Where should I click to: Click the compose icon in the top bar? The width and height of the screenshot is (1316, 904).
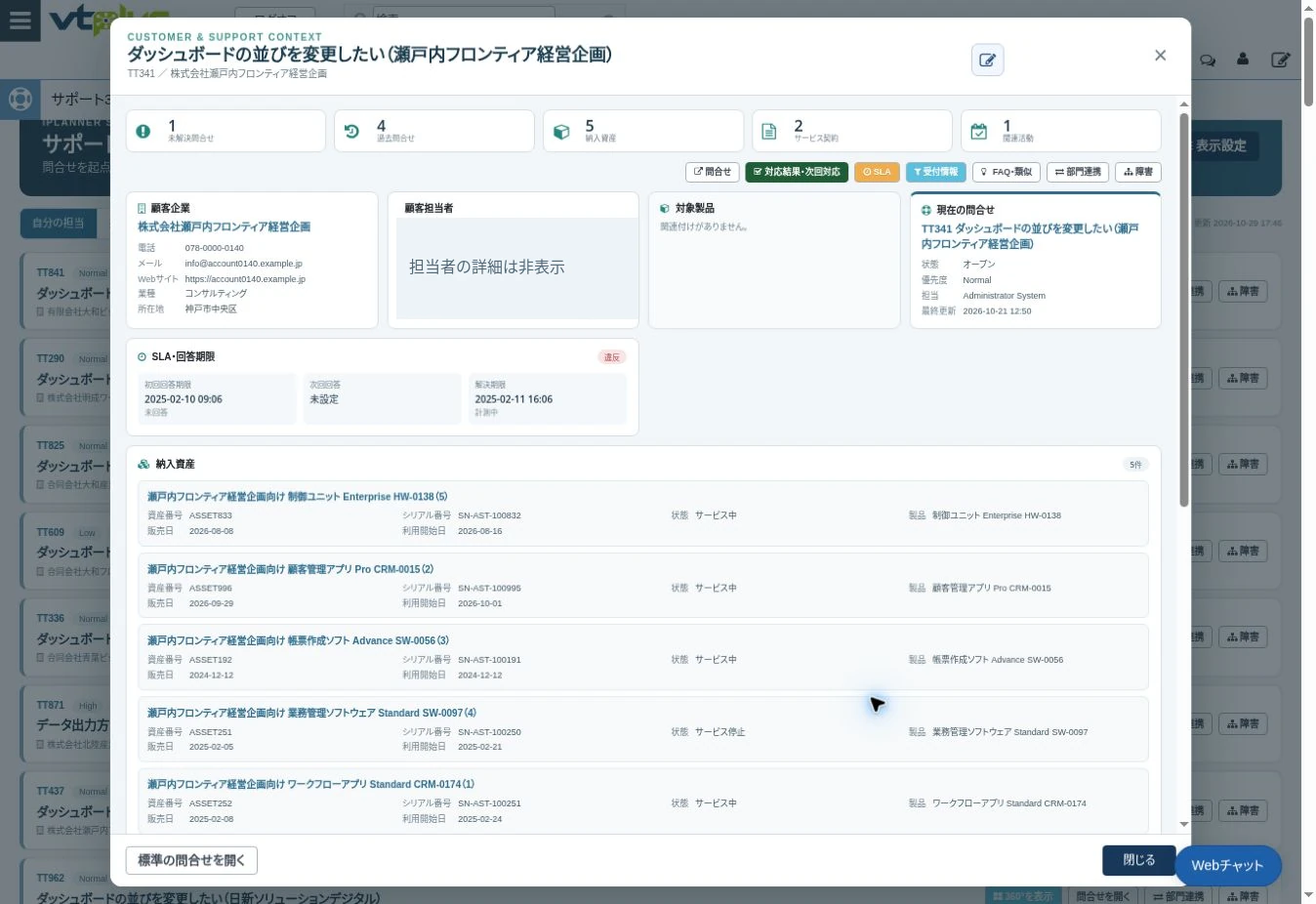(x=1281, y=60)
